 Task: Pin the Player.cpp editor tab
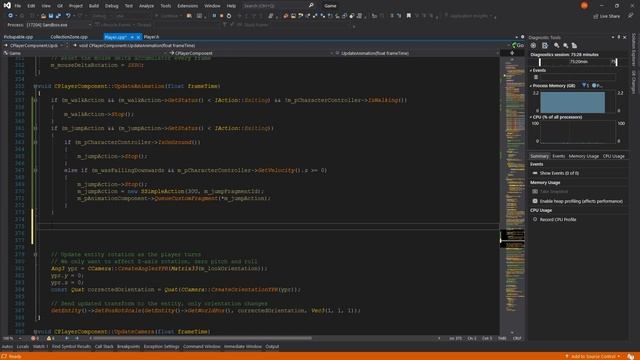pyautogui.click(x=132, y=37)
